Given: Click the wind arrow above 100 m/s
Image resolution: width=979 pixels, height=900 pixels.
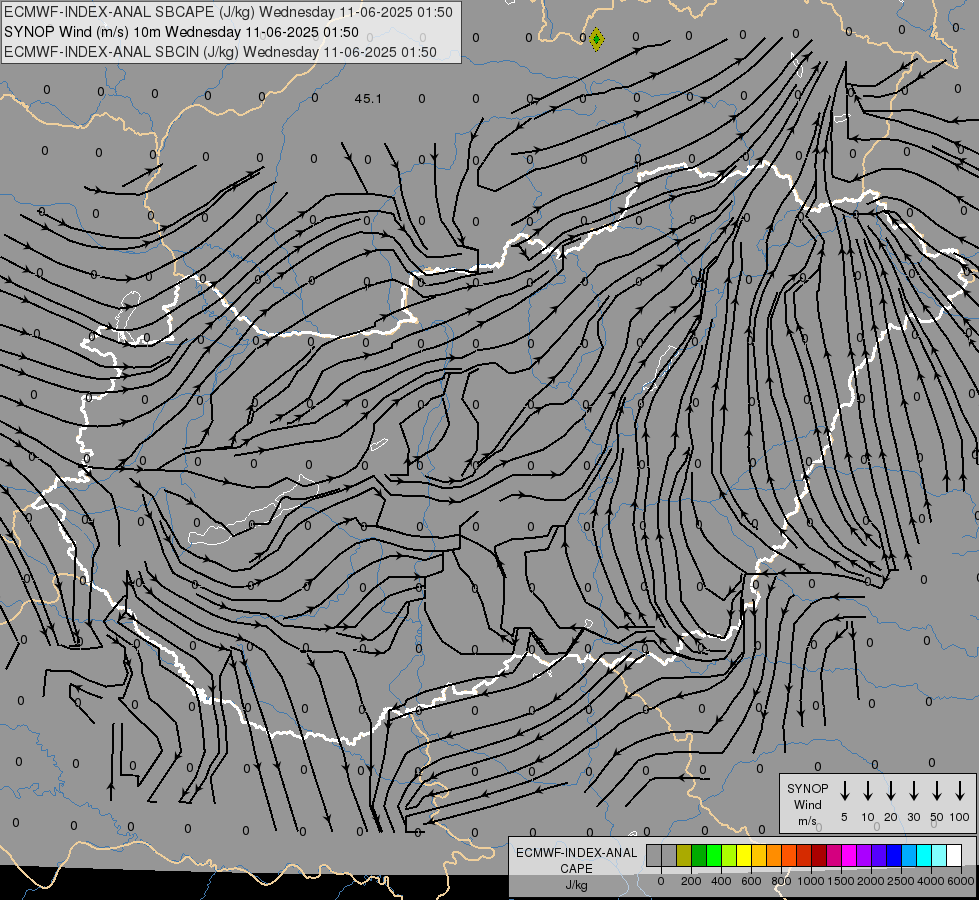Looking at the screenshot, I should [960, 791].
